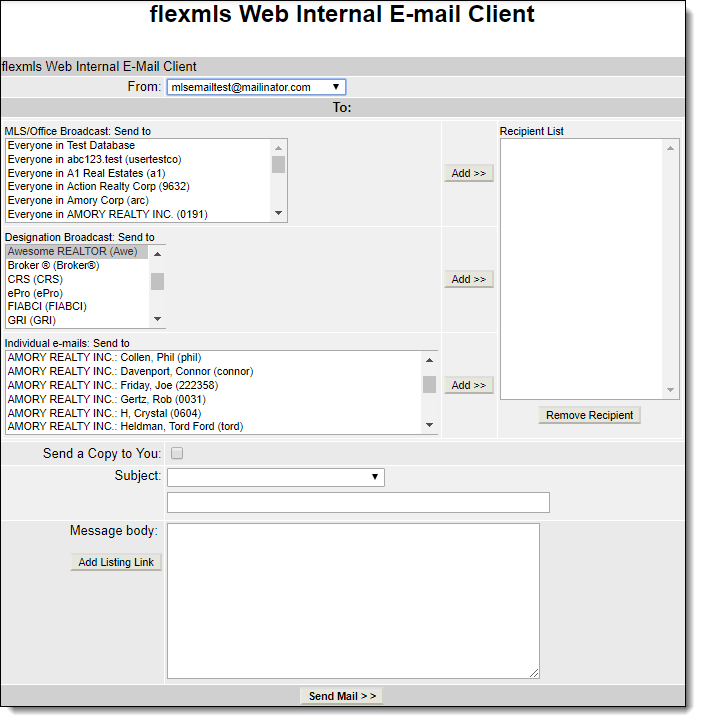The height and width of the screenshot is (722, 701).
Task: Click inside the Message body text area
Action: (x=353, y=601)
